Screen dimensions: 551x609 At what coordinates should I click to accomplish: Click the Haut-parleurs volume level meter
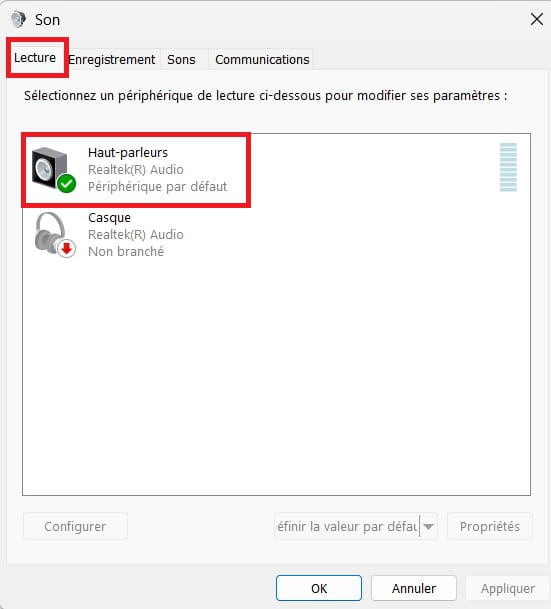(x=508, y=167)
